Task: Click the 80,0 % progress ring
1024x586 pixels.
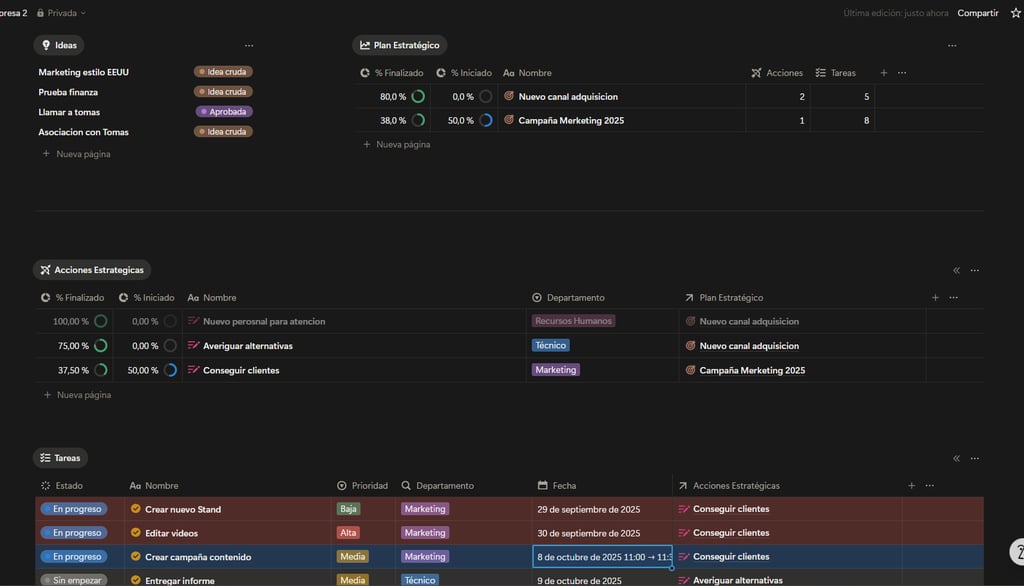Action: [418, 97]
